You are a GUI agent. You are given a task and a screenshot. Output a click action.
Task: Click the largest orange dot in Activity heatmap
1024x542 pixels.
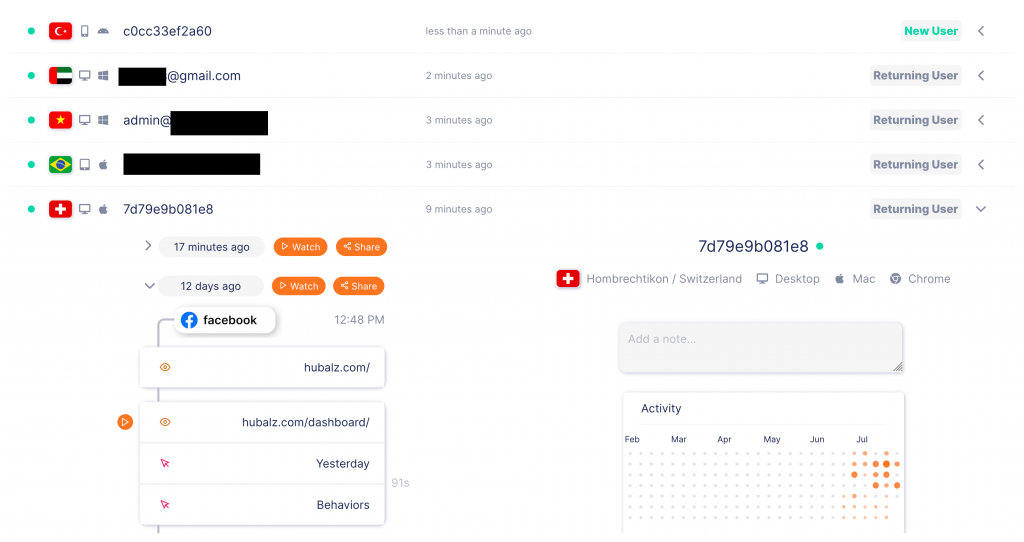(x=886, y=464)
